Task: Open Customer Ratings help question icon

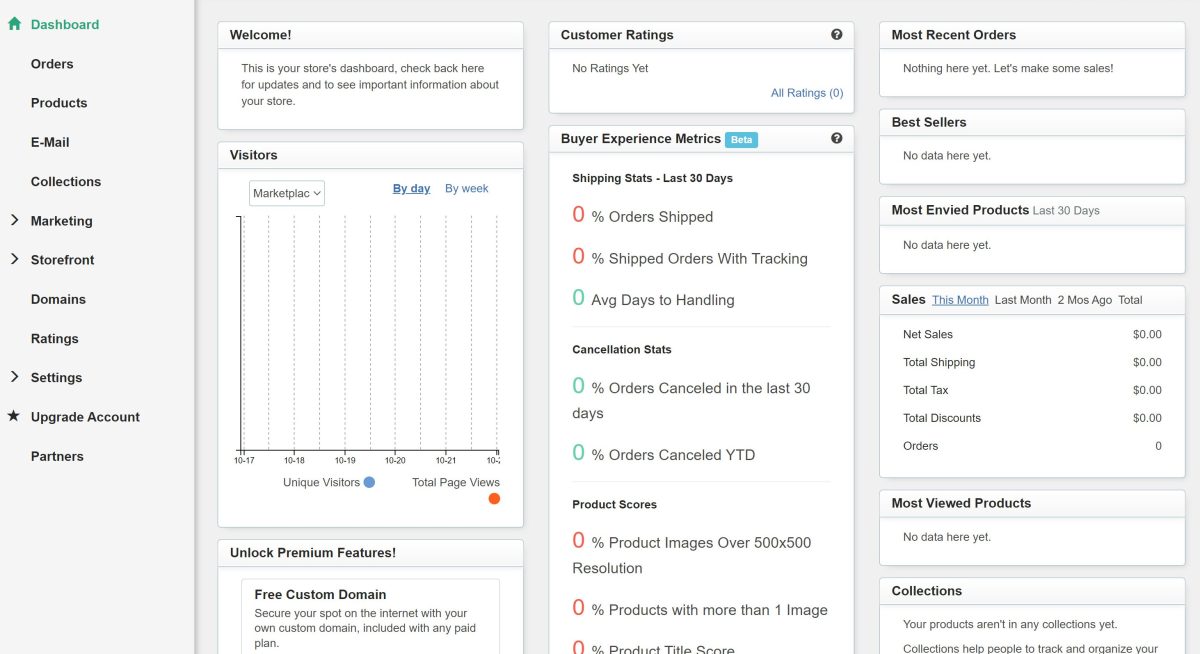Action: pos(837,34)
